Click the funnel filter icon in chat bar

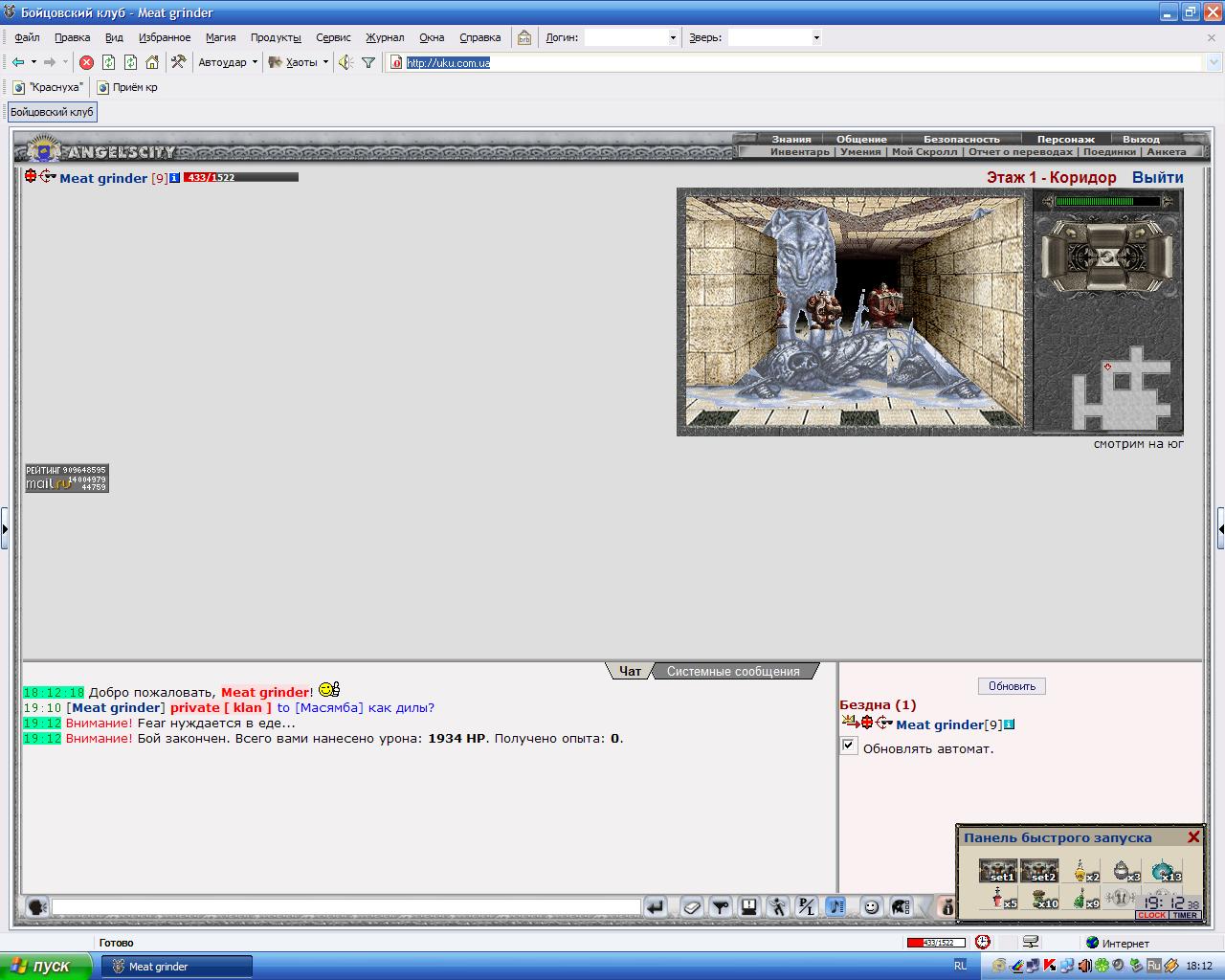pyautogui.click(x=721, y=906)
